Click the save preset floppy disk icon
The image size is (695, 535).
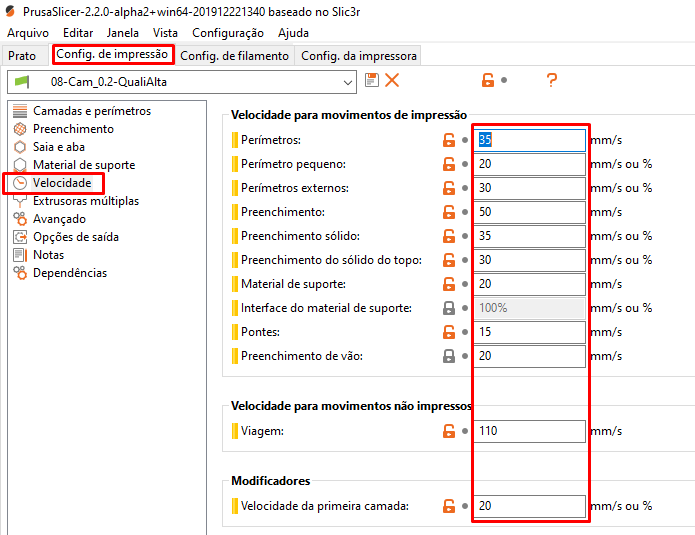coord(371,80)
